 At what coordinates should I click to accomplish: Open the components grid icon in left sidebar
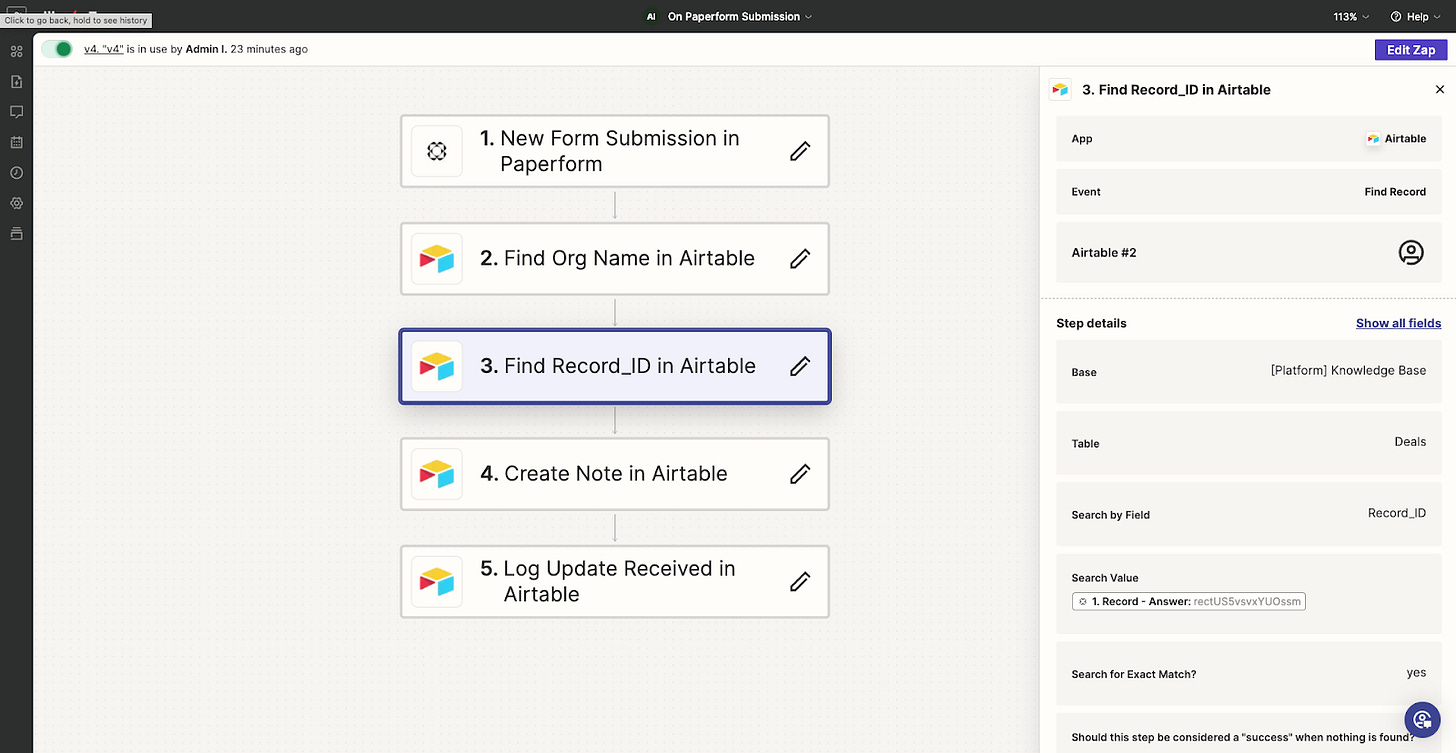coord(16,50)
